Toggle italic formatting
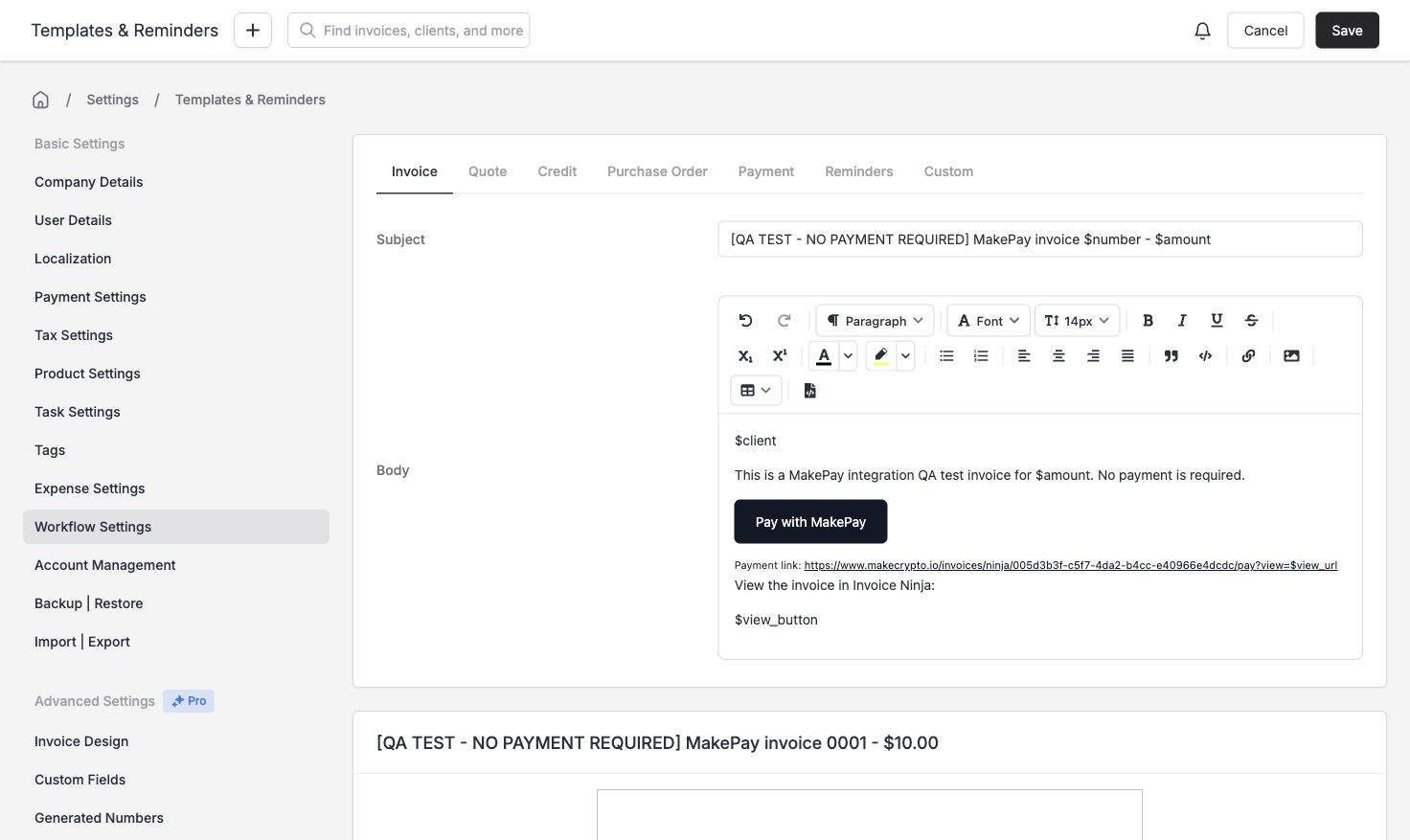 click(x=1182, y=321)
